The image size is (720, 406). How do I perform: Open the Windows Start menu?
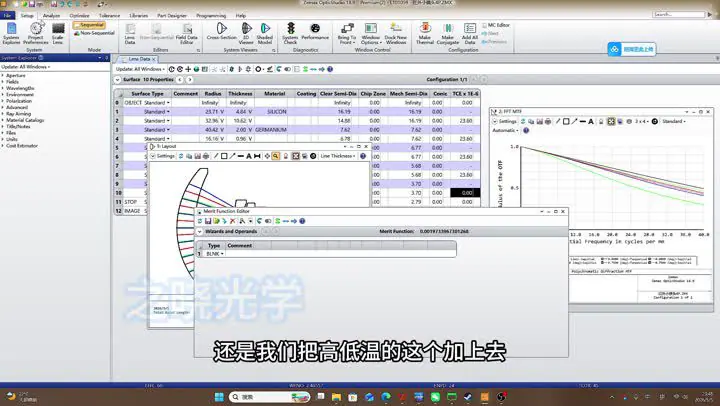tap(219, 397)
